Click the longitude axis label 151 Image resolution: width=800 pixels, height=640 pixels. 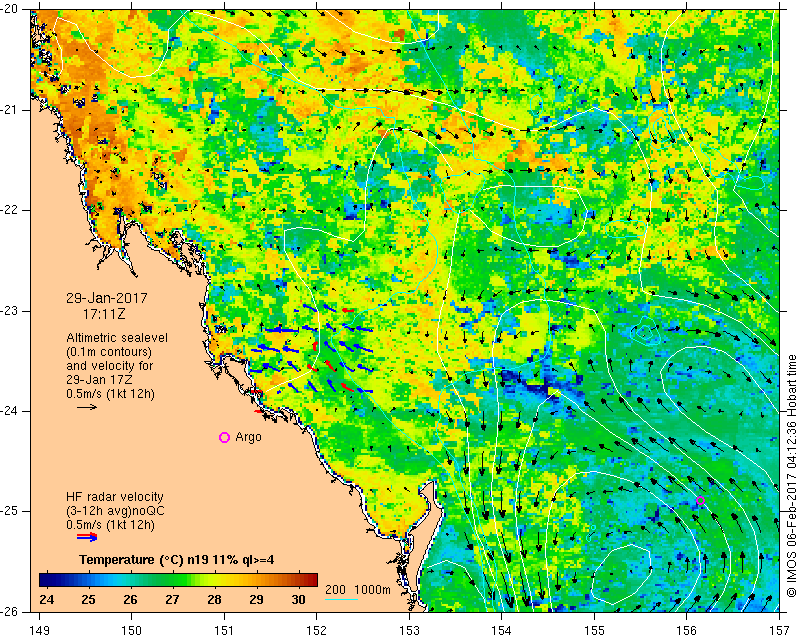tap(224, 631)
